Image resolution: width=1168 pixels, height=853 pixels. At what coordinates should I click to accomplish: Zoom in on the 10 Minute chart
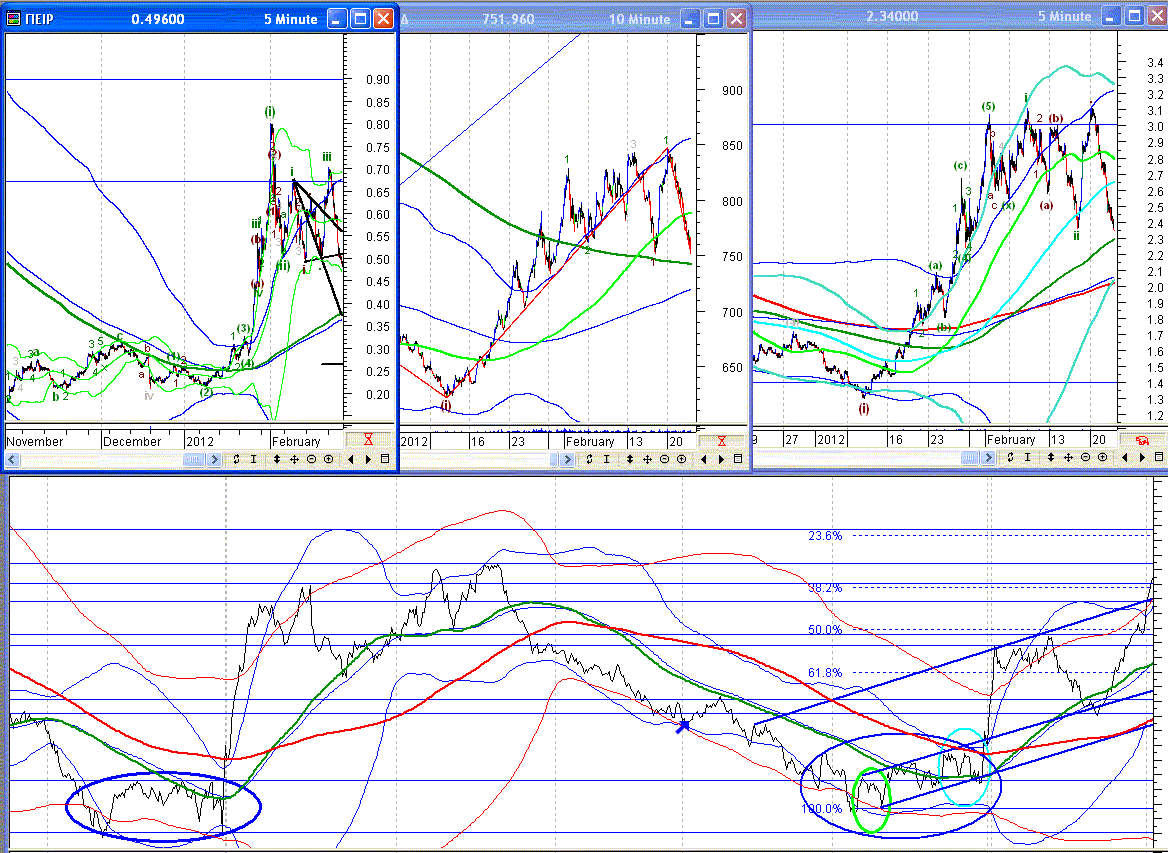[682, 460]
